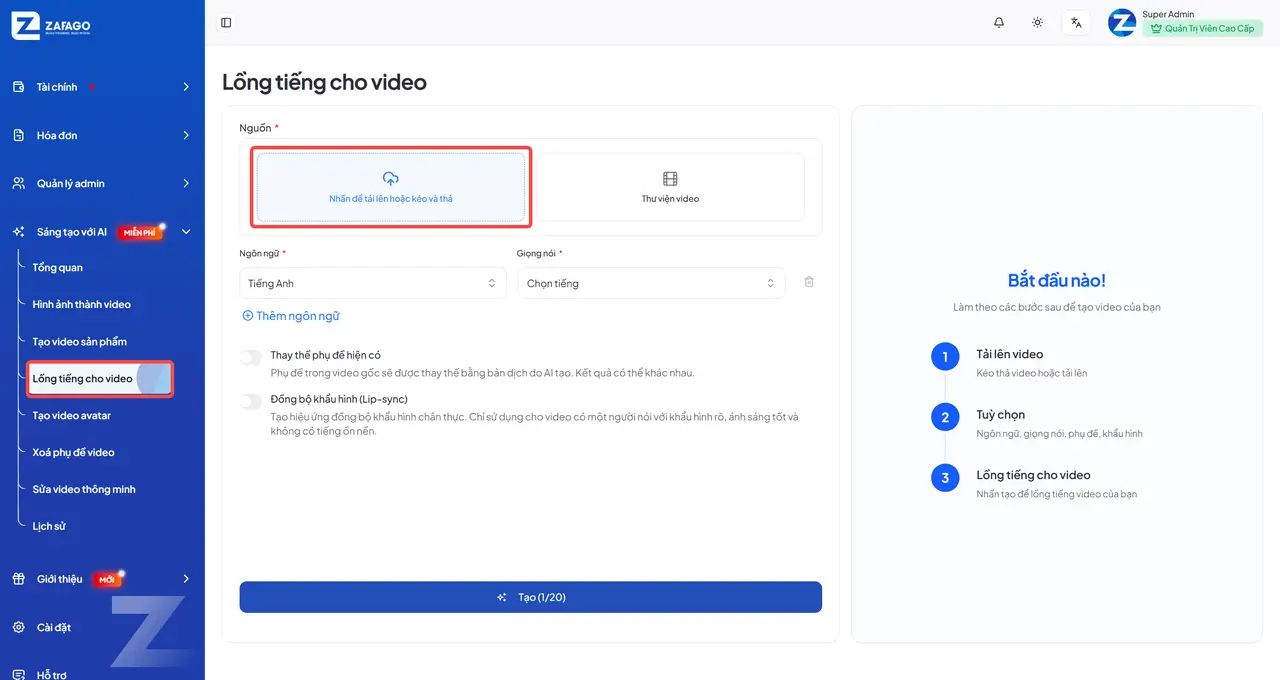Viewport: 1280px width, 680px height.
Task: Open Tạo video sản phẩm item
Action: 79,341
